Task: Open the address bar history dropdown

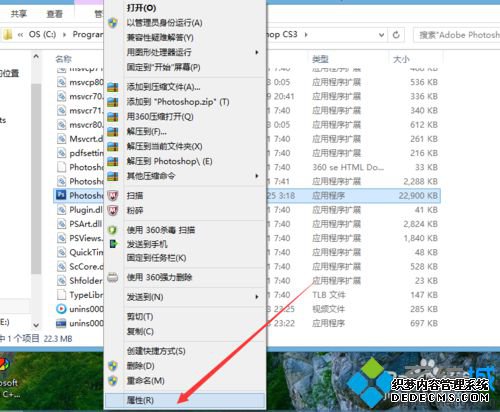Action: (x=381, y=35)
